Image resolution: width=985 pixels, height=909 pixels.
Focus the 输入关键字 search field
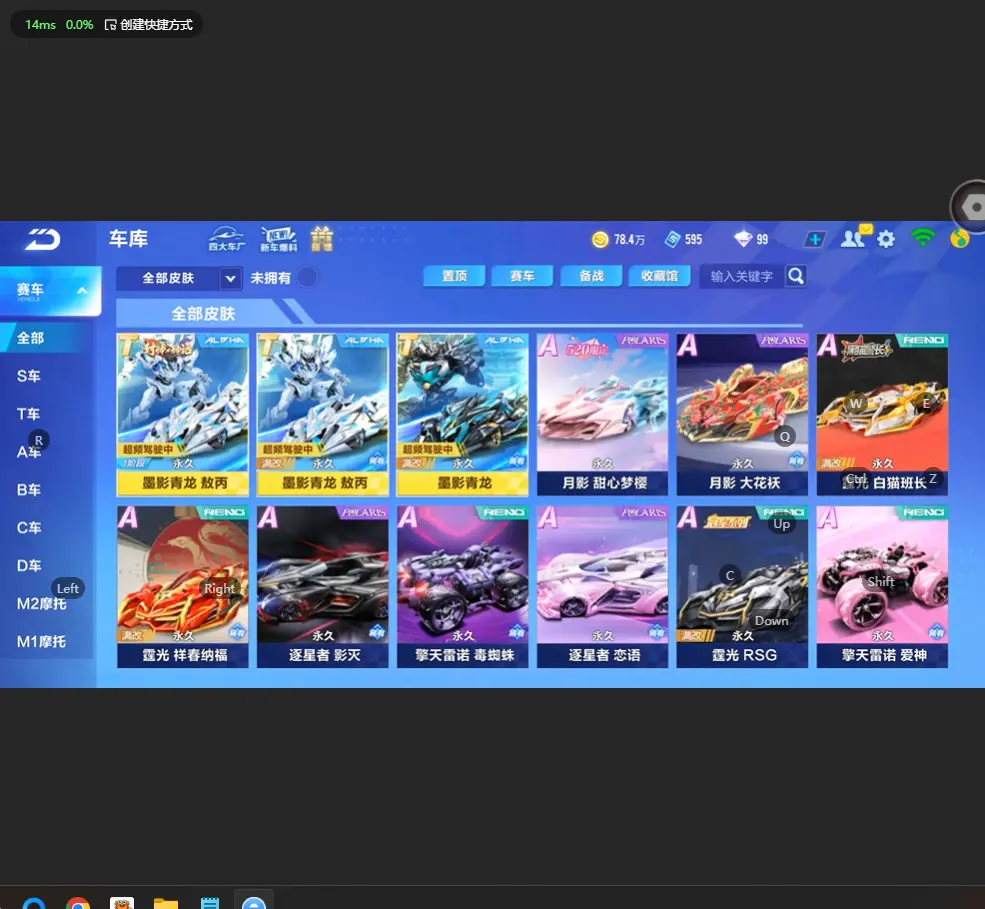[743, 276]
